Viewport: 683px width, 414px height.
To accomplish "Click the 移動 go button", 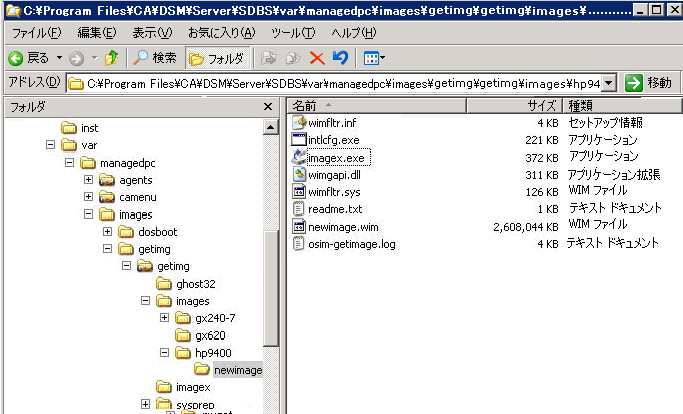I will point(650,82).
